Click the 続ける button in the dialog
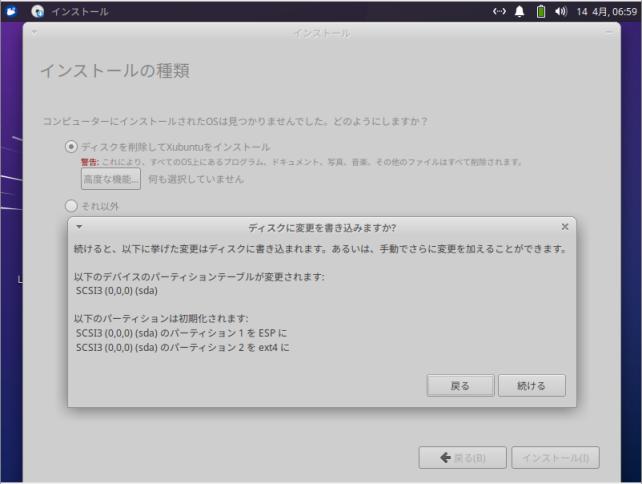This screenshot has width=642, height=484. 531,385
